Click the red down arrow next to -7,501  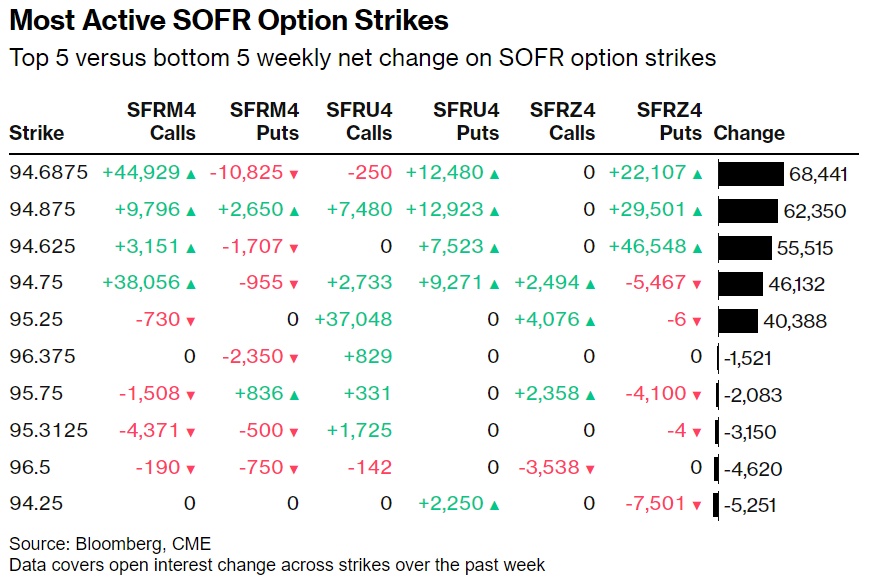click(x=697, y=505)
